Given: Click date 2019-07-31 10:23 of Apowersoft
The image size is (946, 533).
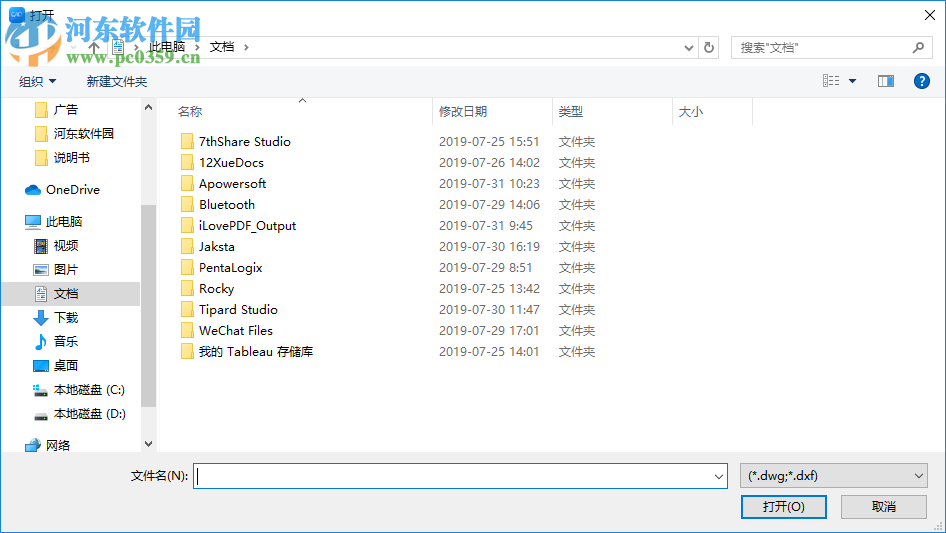Looking at the screenshot, I should tap(489, 184).
